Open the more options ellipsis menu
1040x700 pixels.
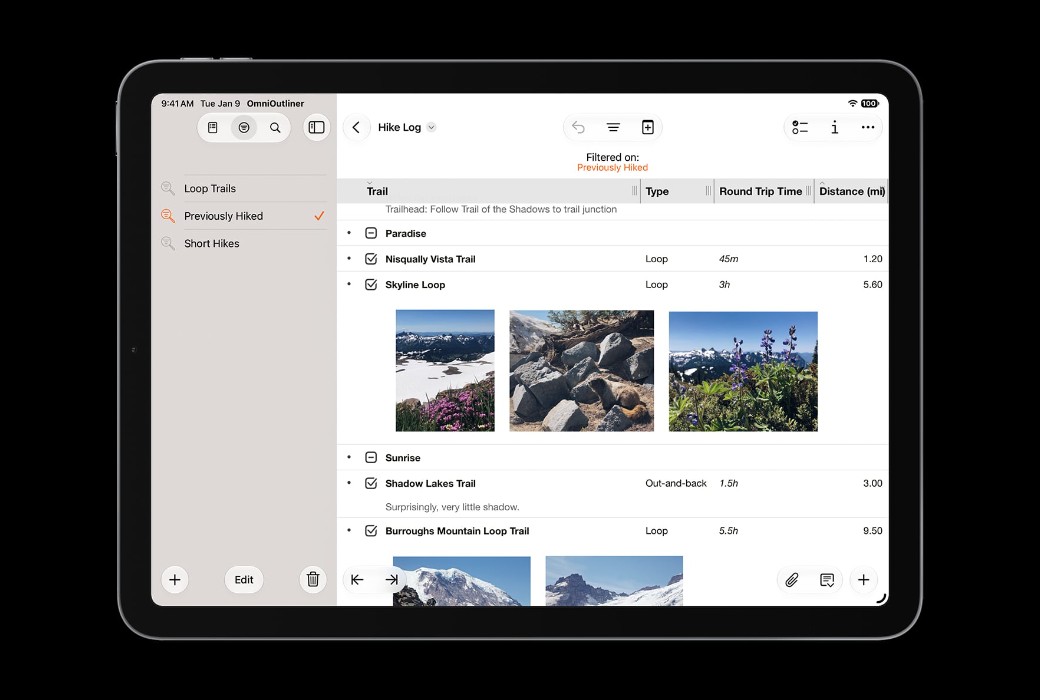click(x=868, y=127)
